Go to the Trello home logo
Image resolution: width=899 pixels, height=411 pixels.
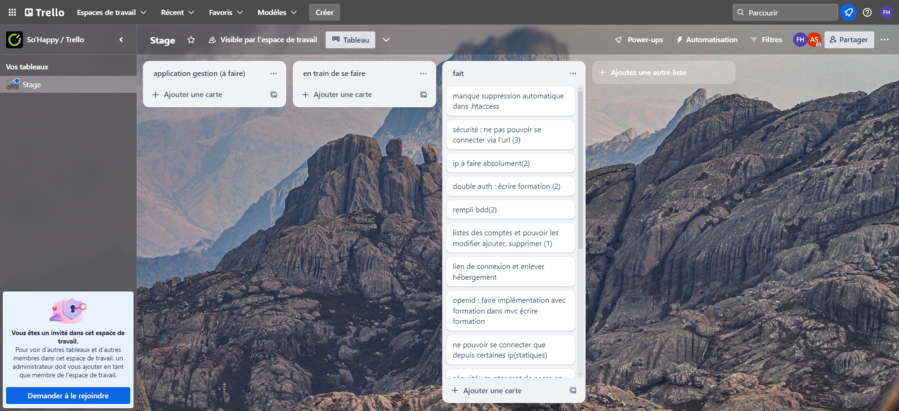(x=45, y=12)
